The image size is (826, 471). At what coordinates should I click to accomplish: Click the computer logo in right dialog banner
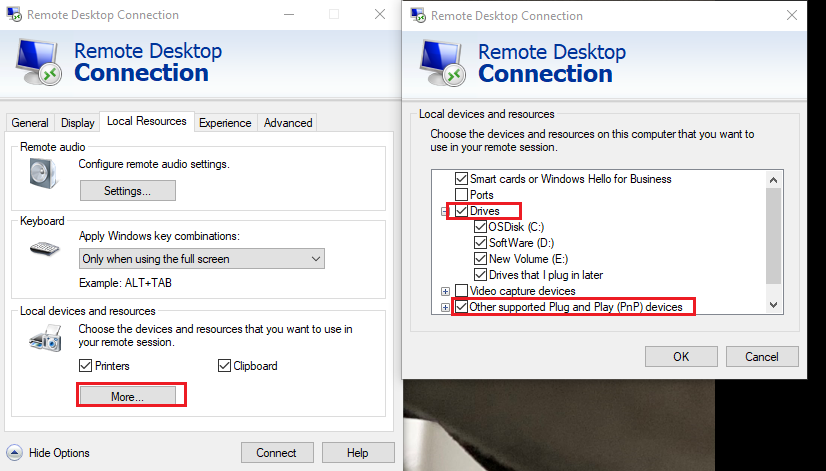pos(443,63)
